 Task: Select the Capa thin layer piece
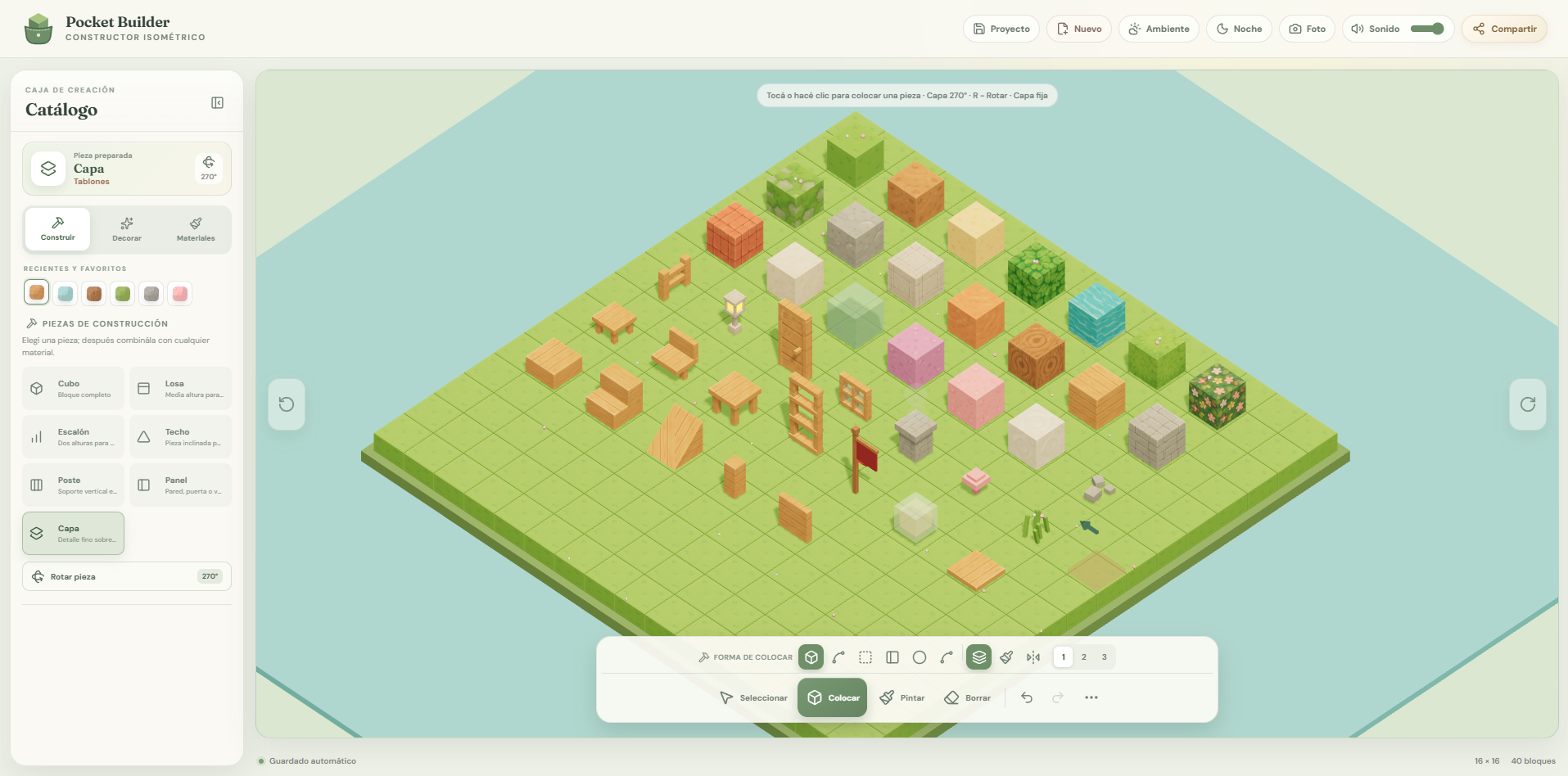74,534
